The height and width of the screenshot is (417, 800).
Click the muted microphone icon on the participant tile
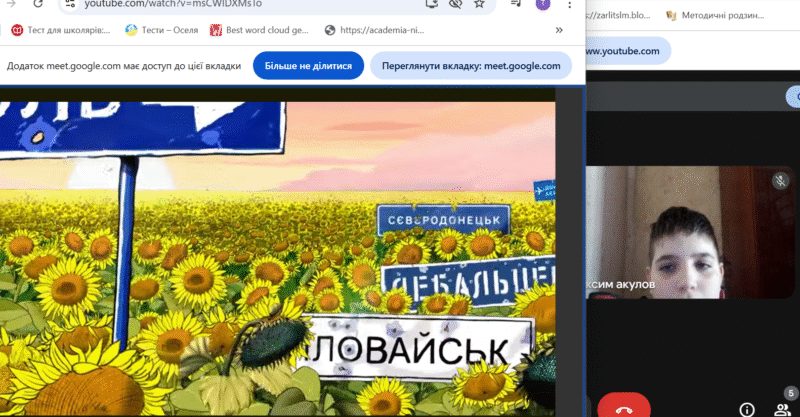point(780,181)
